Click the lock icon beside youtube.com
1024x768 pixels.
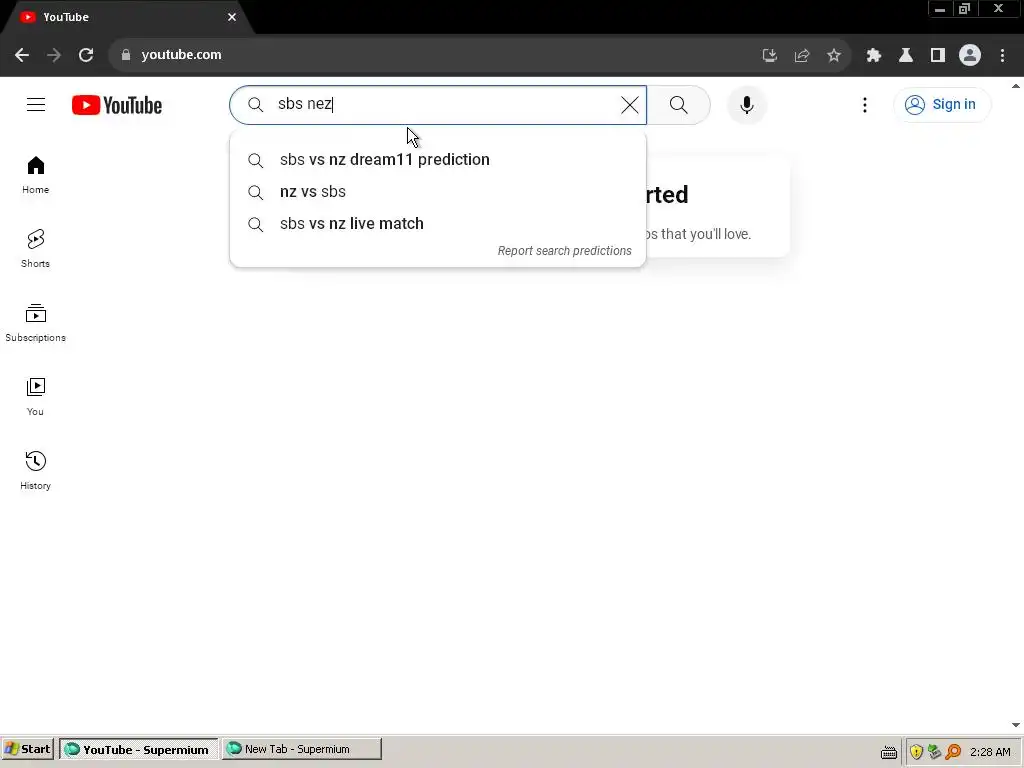point(126,55)
